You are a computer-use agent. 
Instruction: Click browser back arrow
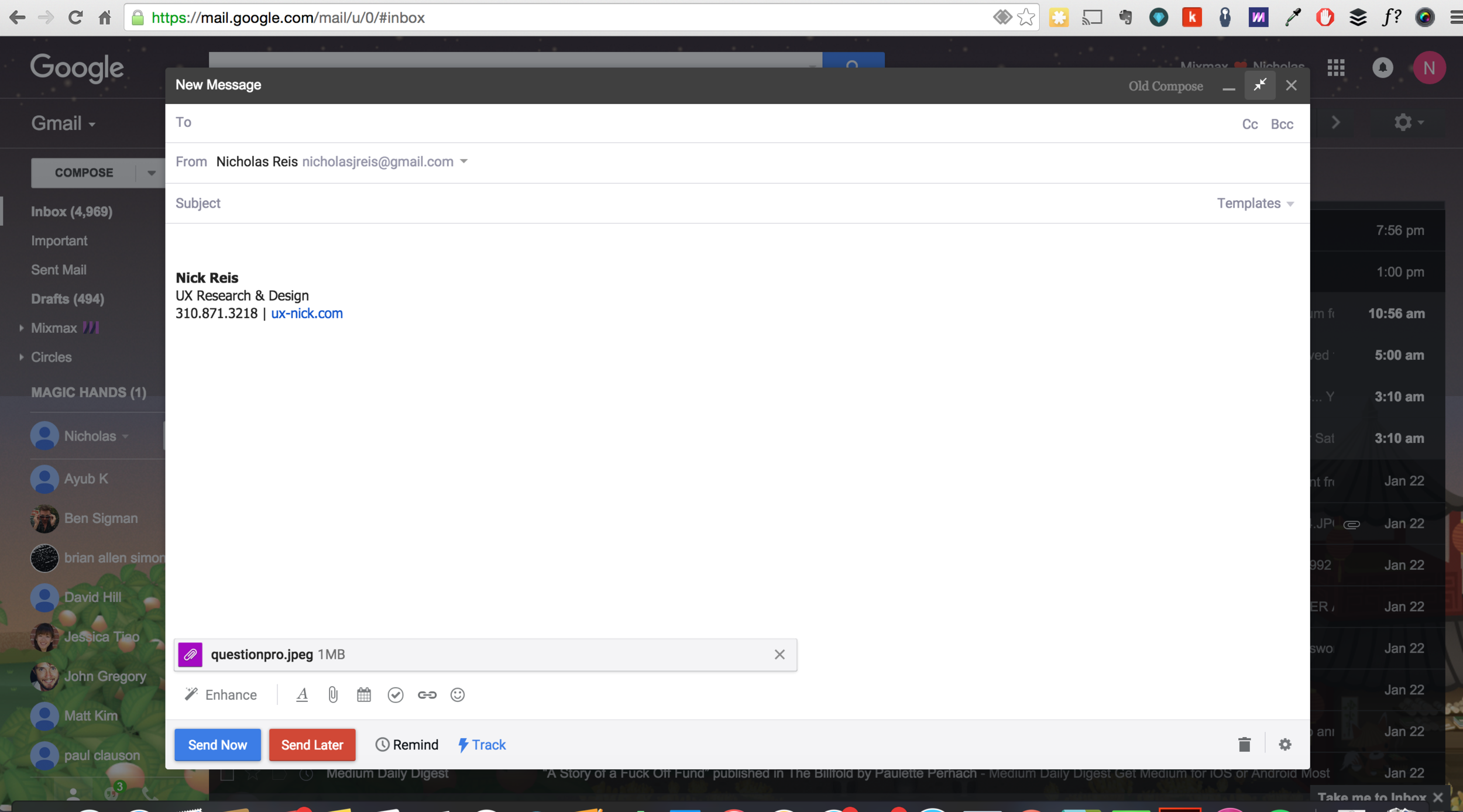(x=17, y=18)
